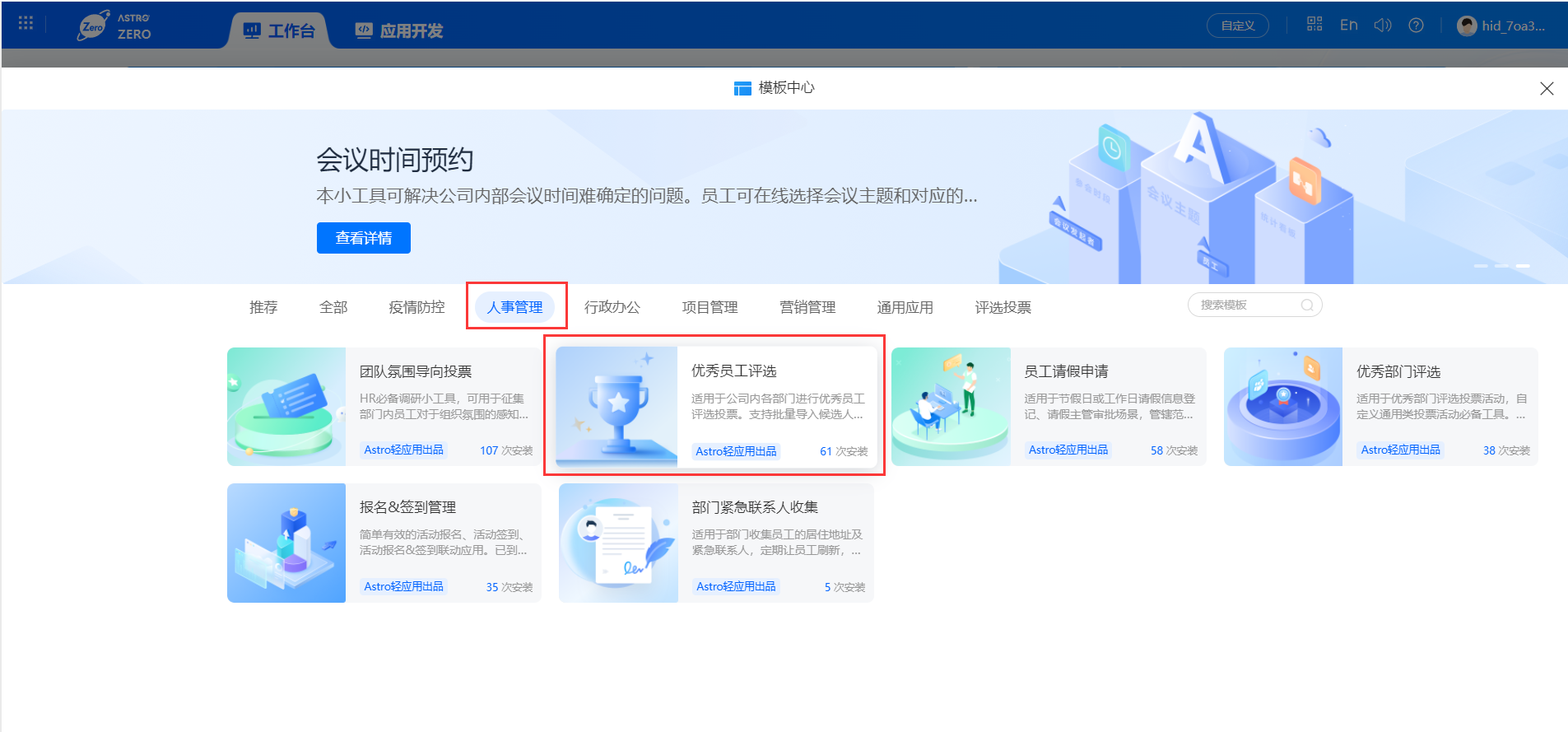
Task: Open the 报名&签到管理 template thumbnail
Action: [286, 543]
